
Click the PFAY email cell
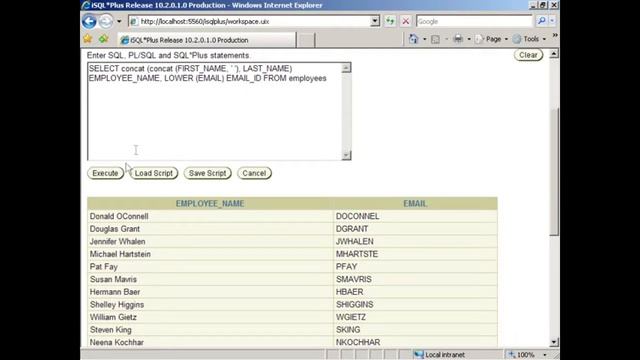coord(416,267)
